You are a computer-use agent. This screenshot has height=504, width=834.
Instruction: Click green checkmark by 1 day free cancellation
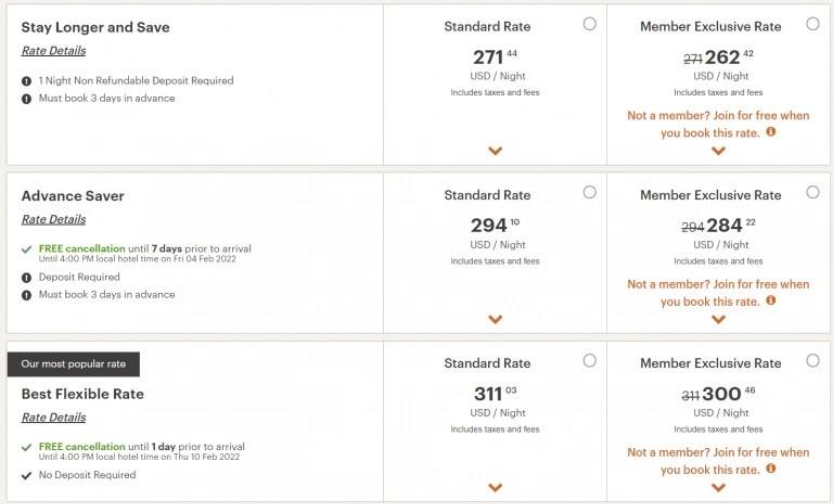click(26, 447)
